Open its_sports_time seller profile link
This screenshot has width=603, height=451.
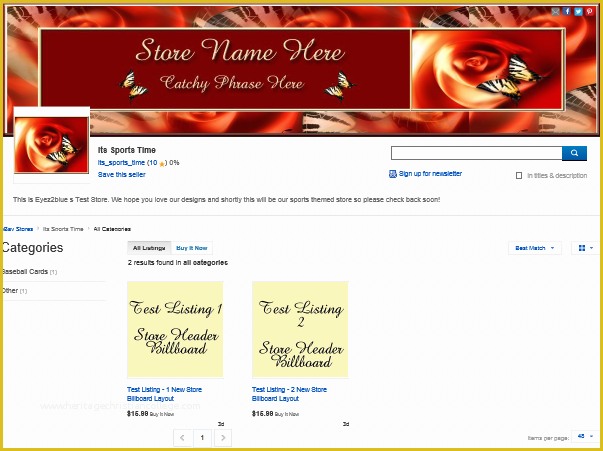pos(121,163)
